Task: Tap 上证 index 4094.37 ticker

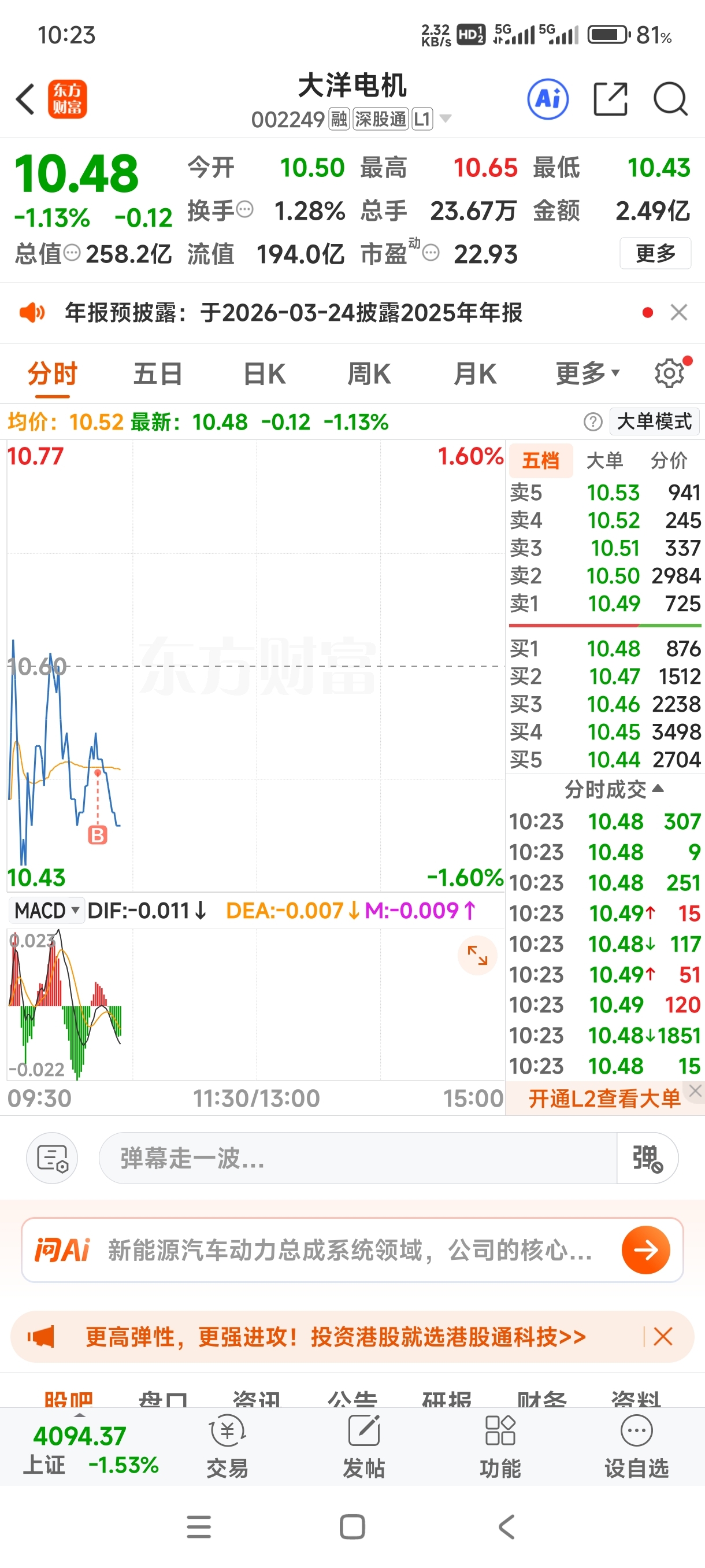Action: pyautogui.click(x=90, y=1450)
